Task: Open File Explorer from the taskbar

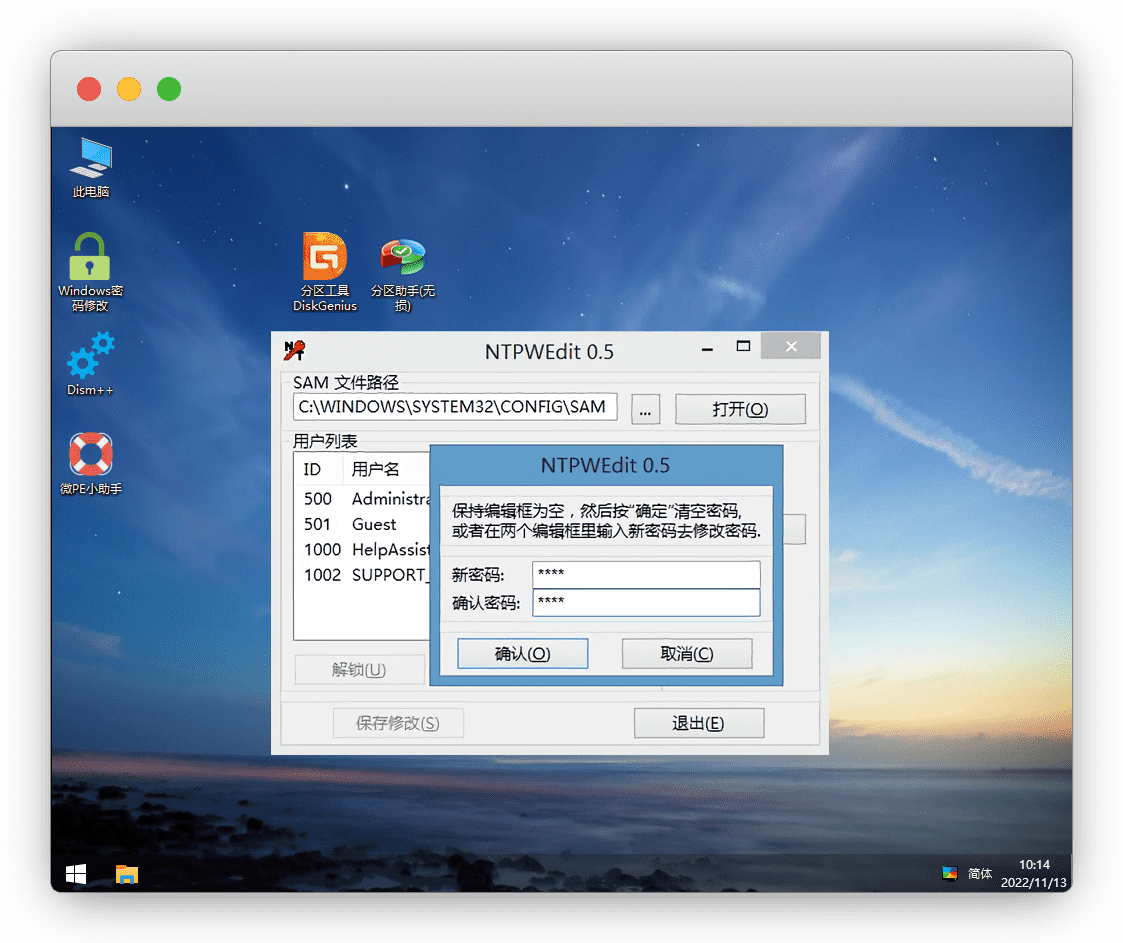Action: (x=126, y=874)
